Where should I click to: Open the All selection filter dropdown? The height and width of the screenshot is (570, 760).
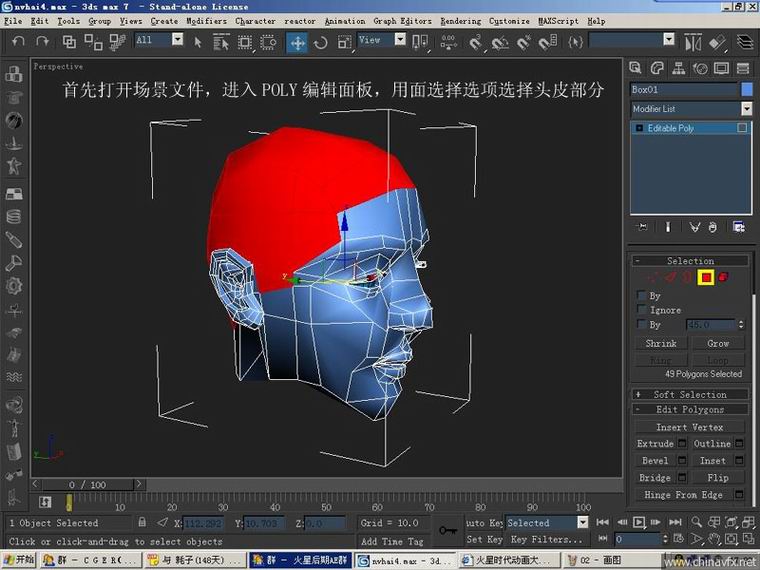pyautogui.click(x=177, y=39)
